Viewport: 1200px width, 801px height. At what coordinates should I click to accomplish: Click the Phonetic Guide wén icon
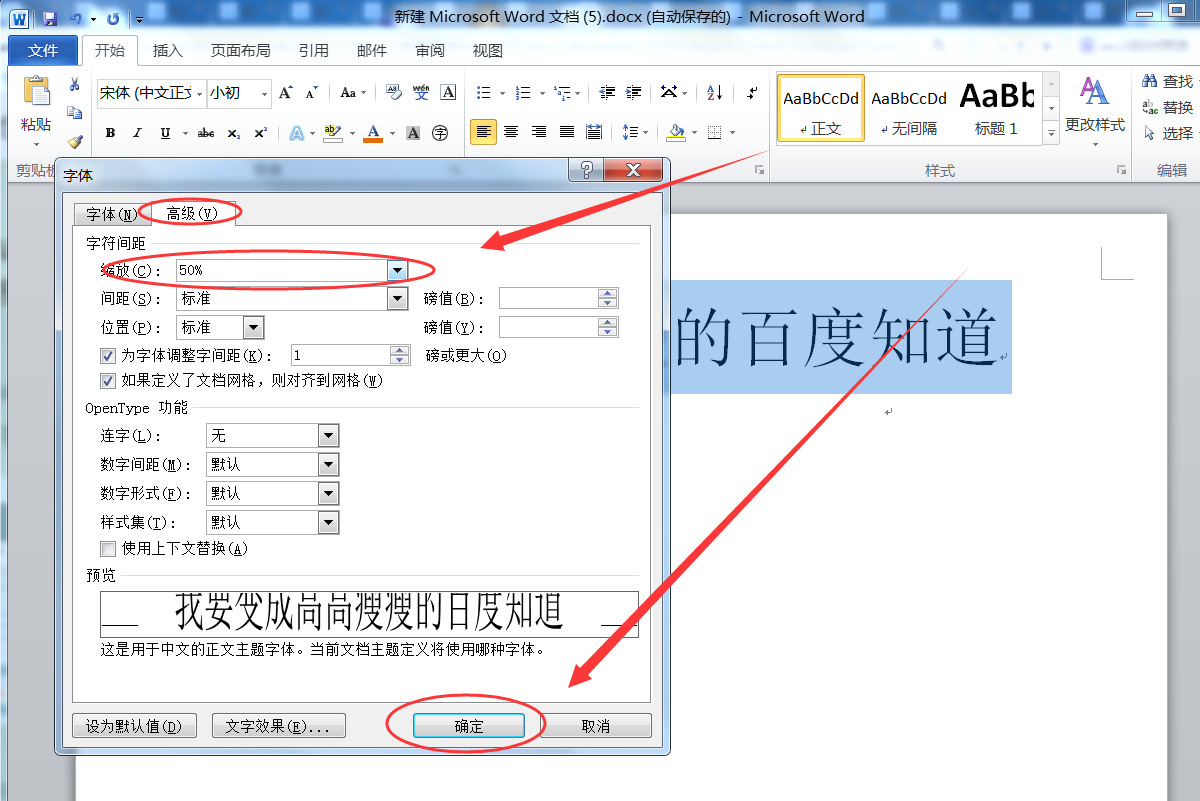pyautogui.click(x=421, y=92)
